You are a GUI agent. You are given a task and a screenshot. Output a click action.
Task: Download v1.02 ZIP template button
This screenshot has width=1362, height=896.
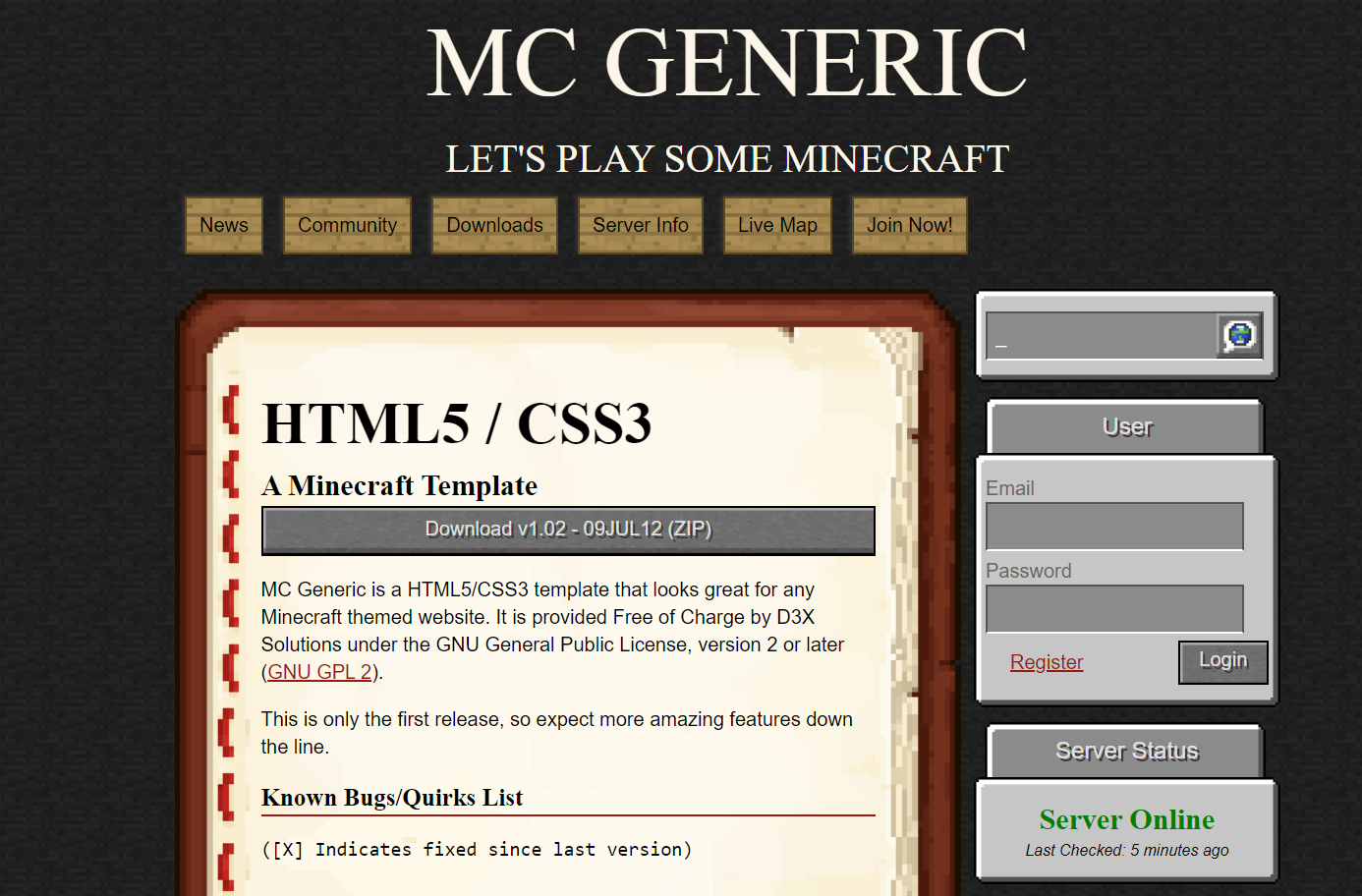click(x=568, y=530)
